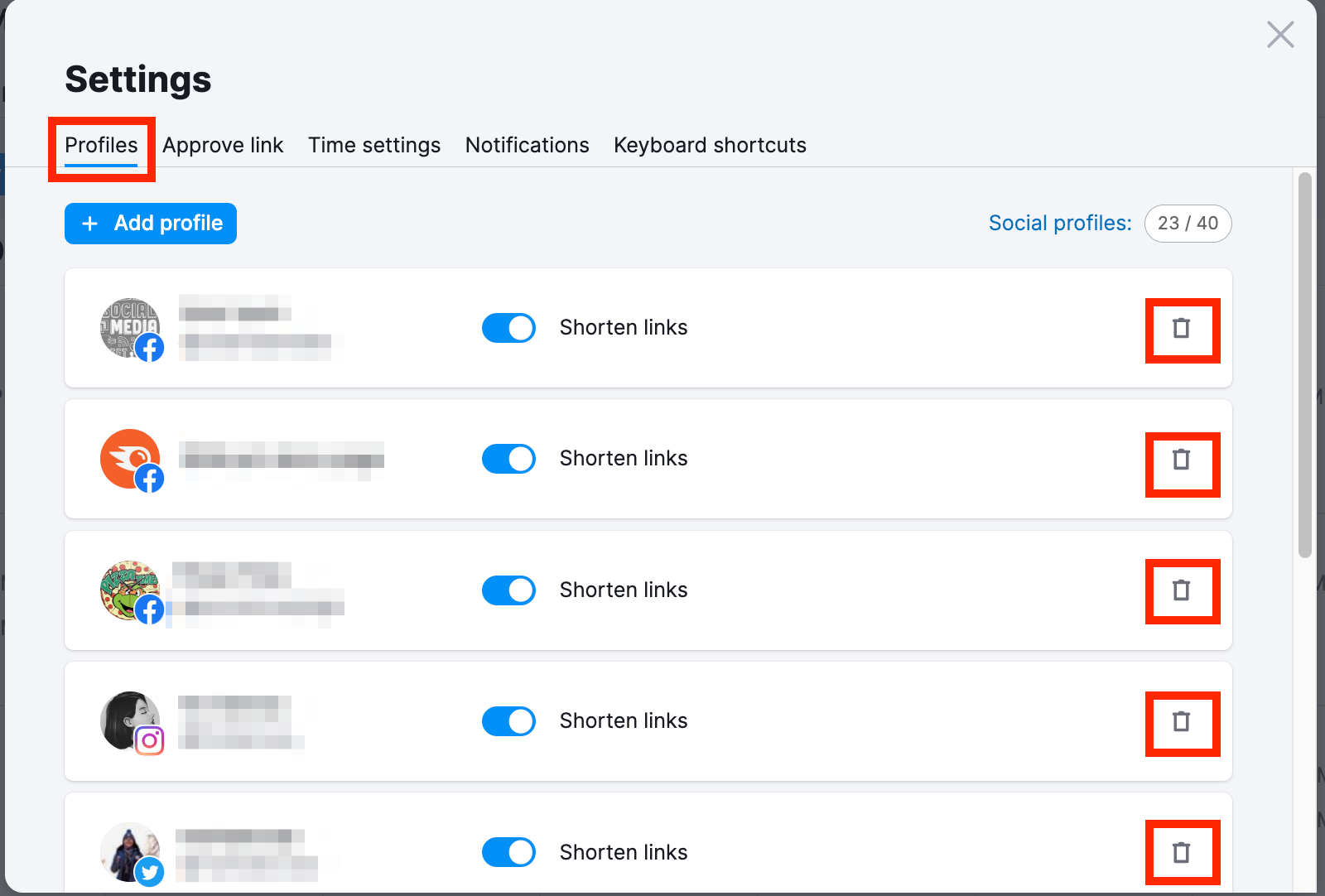This screenshot has width=1325, height=896.
Task: Toggle Shorten links on the Twitter profile row
Action: [x=508, y=852]
